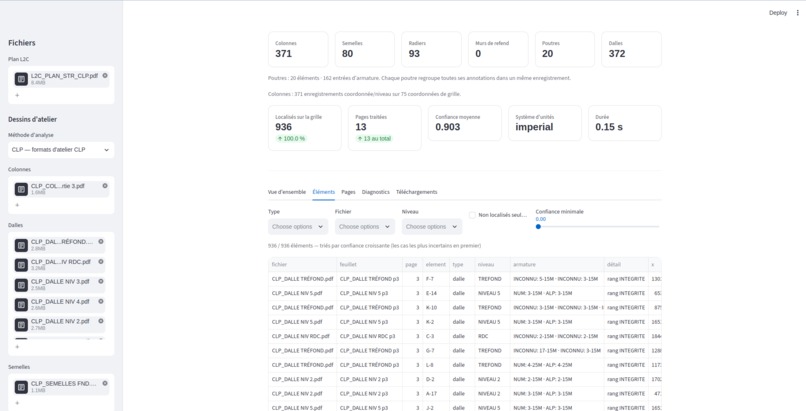Click the Poutres 20 metric card
This screenshot has height=411, width=806.
point(565,49)
